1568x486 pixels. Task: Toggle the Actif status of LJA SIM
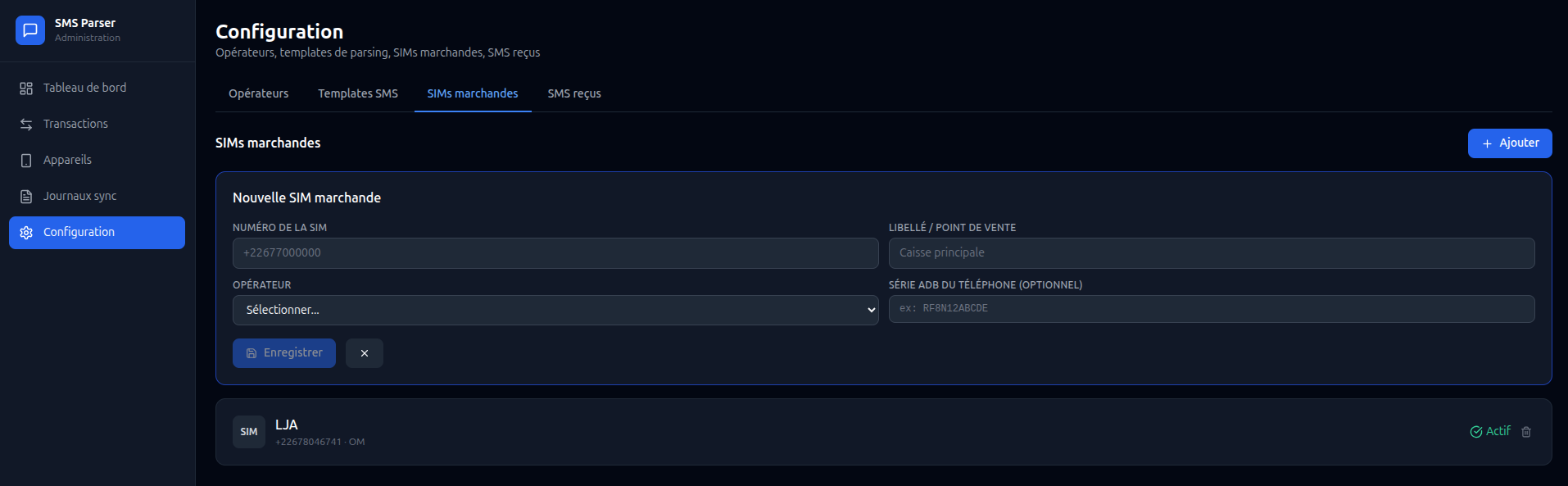pos(1490,432)
